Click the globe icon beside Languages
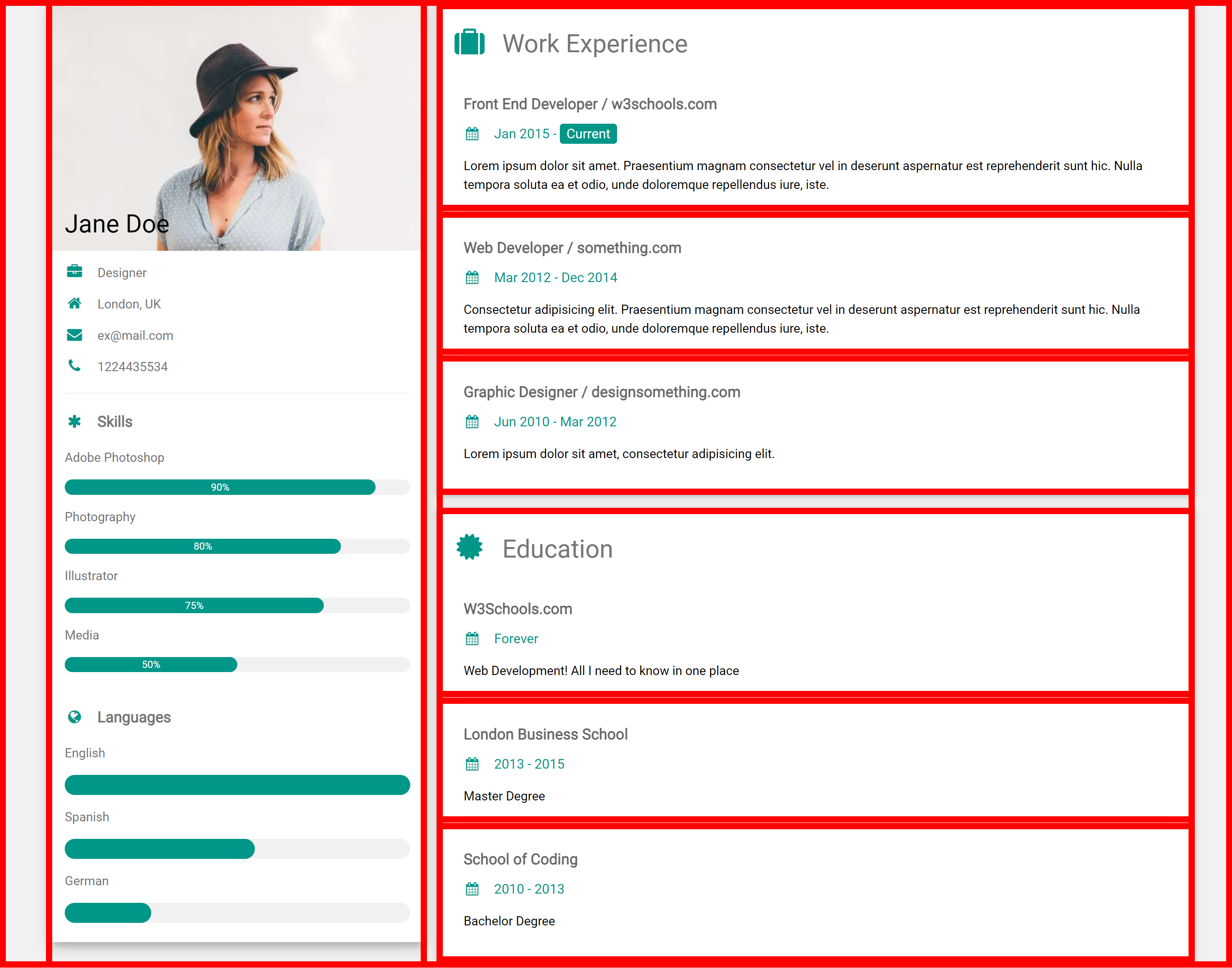Image resolution: width=1232 pixels, height=968 pixels. (74, 717)
